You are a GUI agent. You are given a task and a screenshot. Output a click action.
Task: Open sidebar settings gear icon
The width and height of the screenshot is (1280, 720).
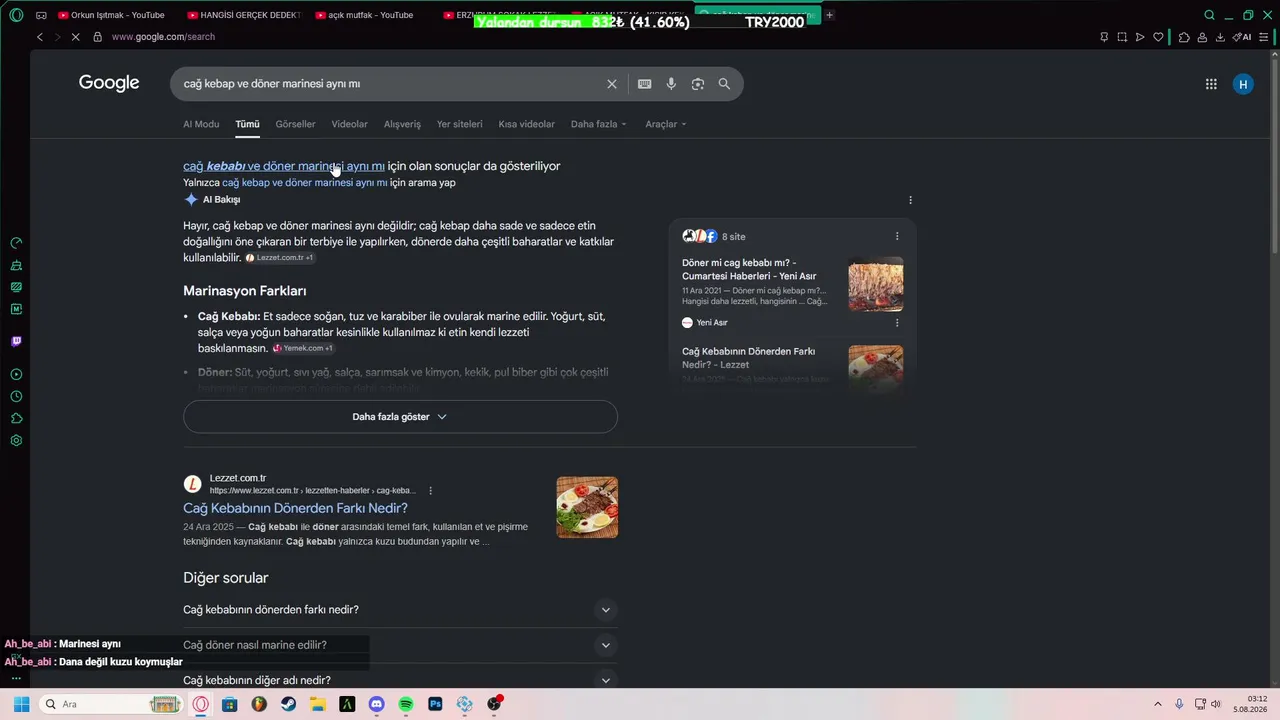pos(16,440)
